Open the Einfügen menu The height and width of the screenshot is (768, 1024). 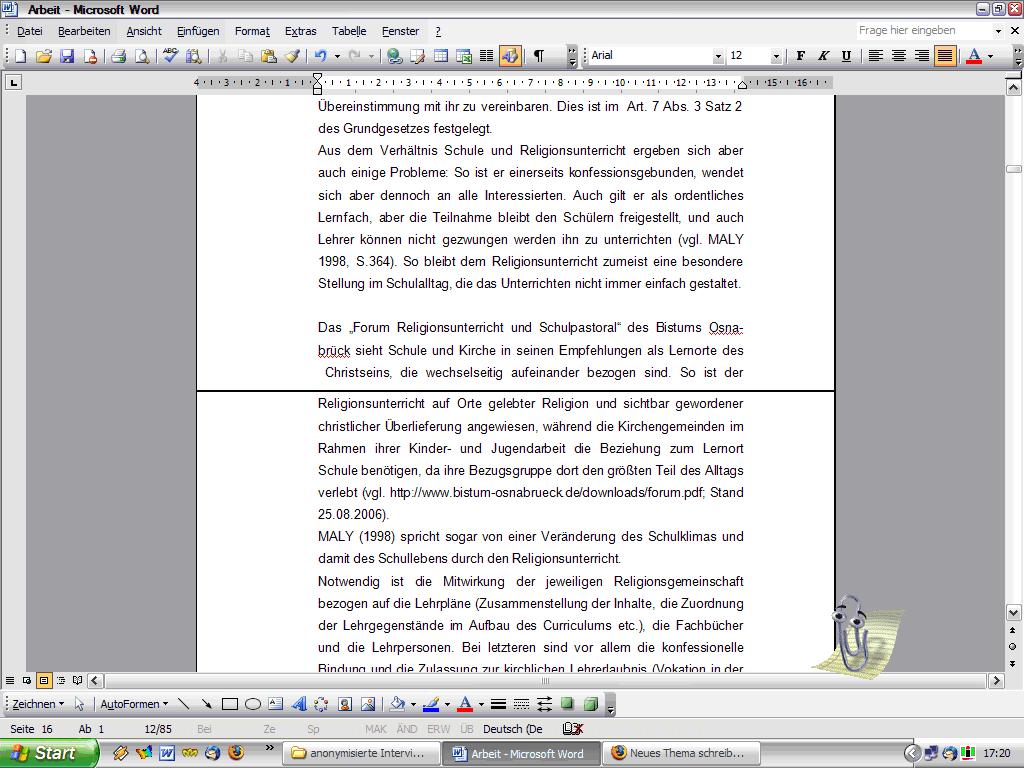click(198, 31)
